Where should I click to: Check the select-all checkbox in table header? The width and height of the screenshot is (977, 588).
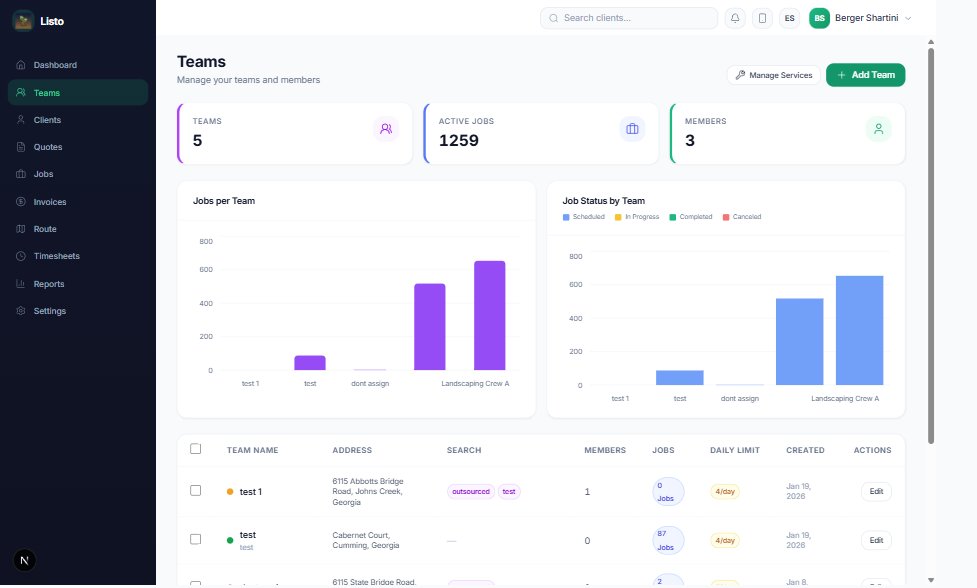coord(196,449)
